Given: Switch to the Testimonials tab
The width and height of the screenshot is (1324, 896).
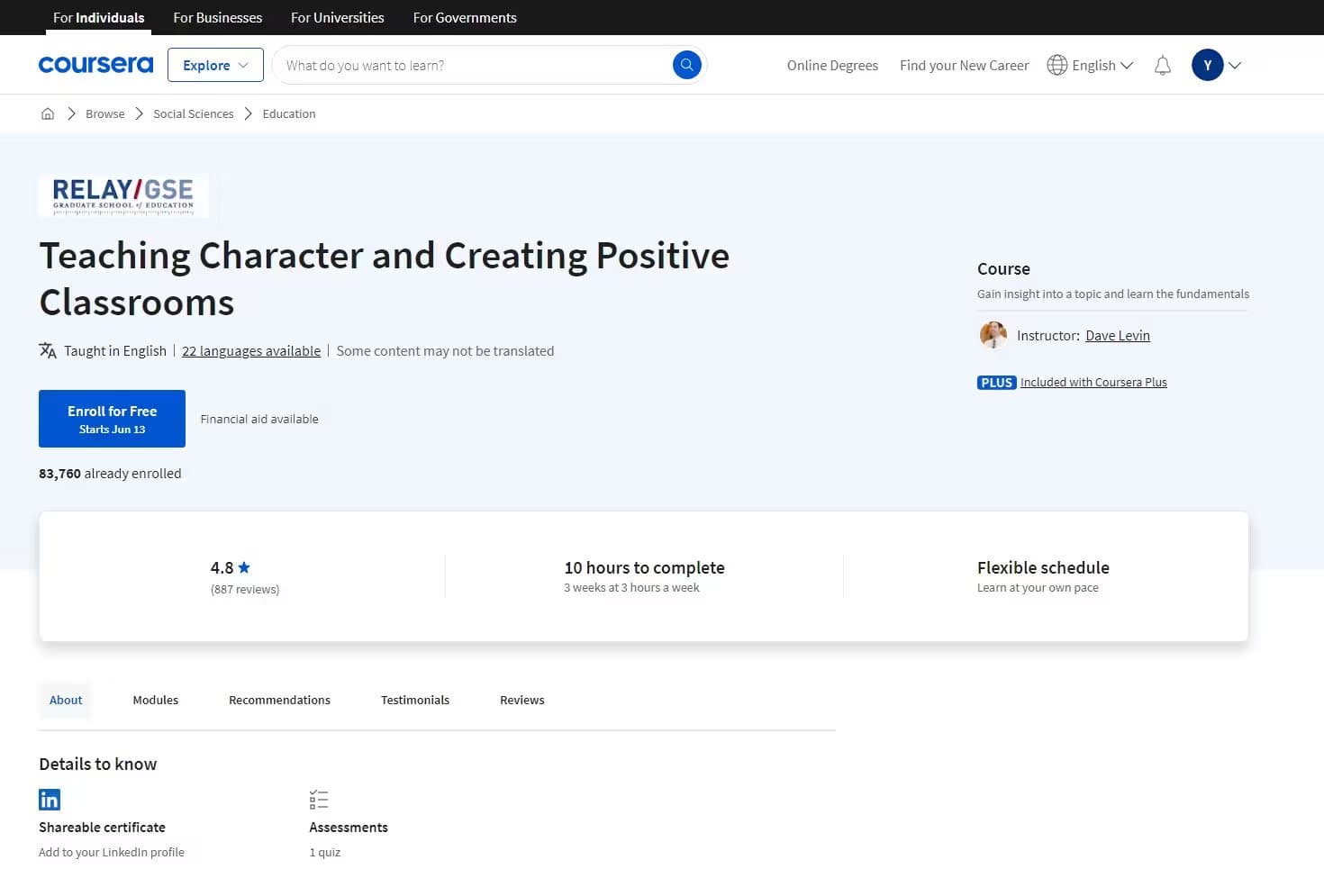Looking at the screenshot, I should 415,700.
